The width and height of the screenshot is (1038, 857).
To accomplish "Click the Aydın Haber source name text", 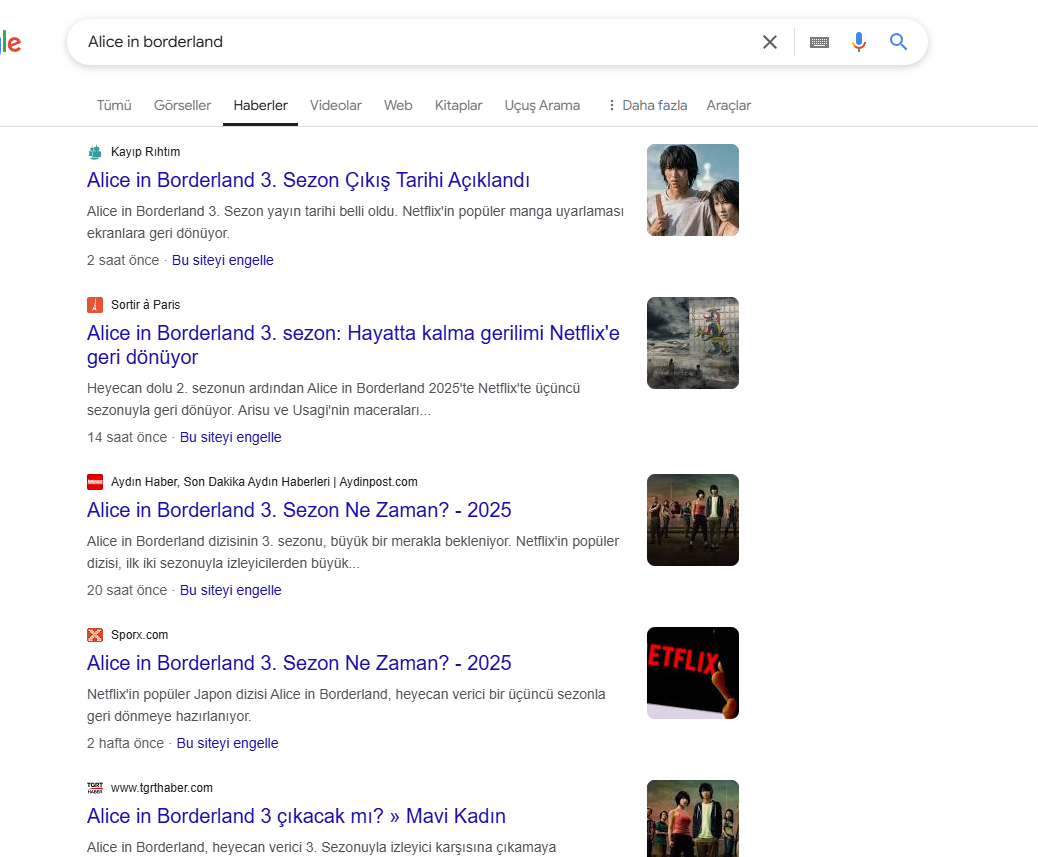I will tap(264, 482).
